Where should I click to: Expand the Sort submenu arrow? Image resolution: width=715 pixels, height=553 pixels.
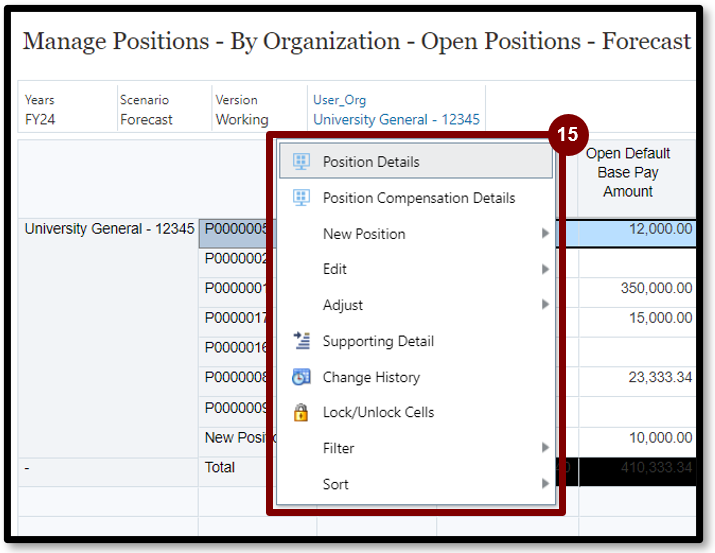(545, 484)
